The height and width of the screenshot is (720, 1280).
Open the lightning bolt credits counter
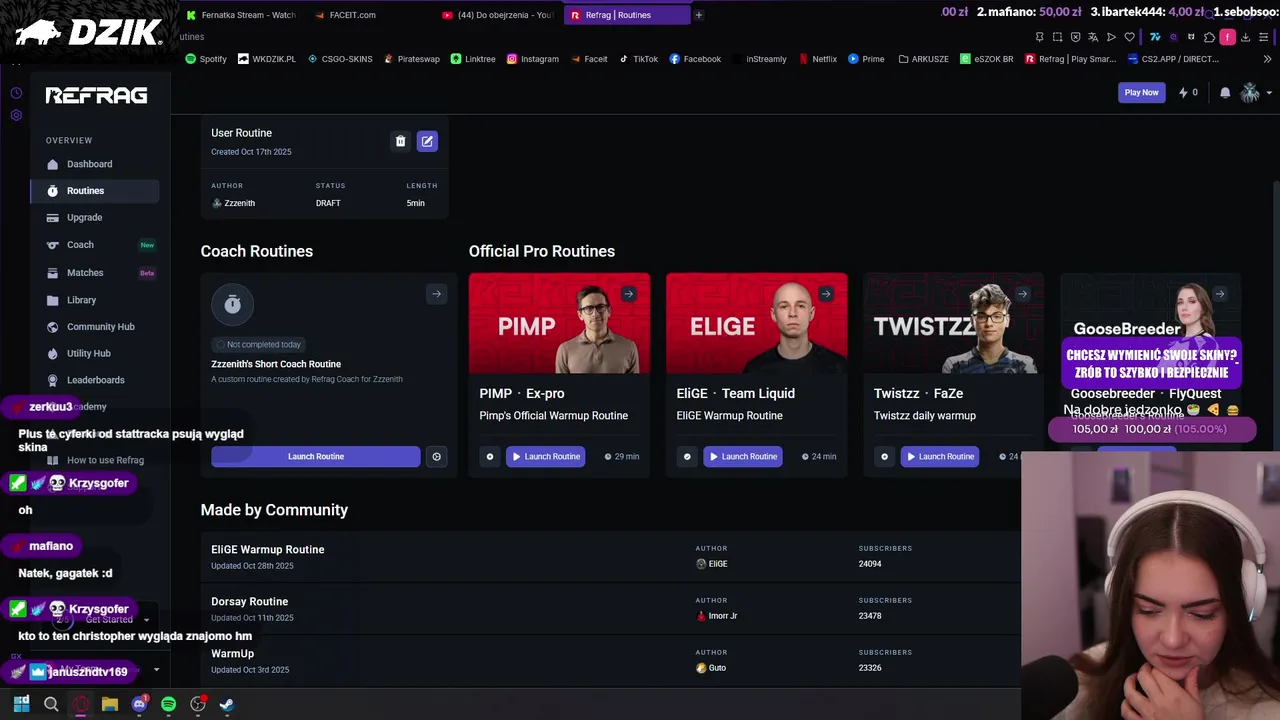(1188, 92)
